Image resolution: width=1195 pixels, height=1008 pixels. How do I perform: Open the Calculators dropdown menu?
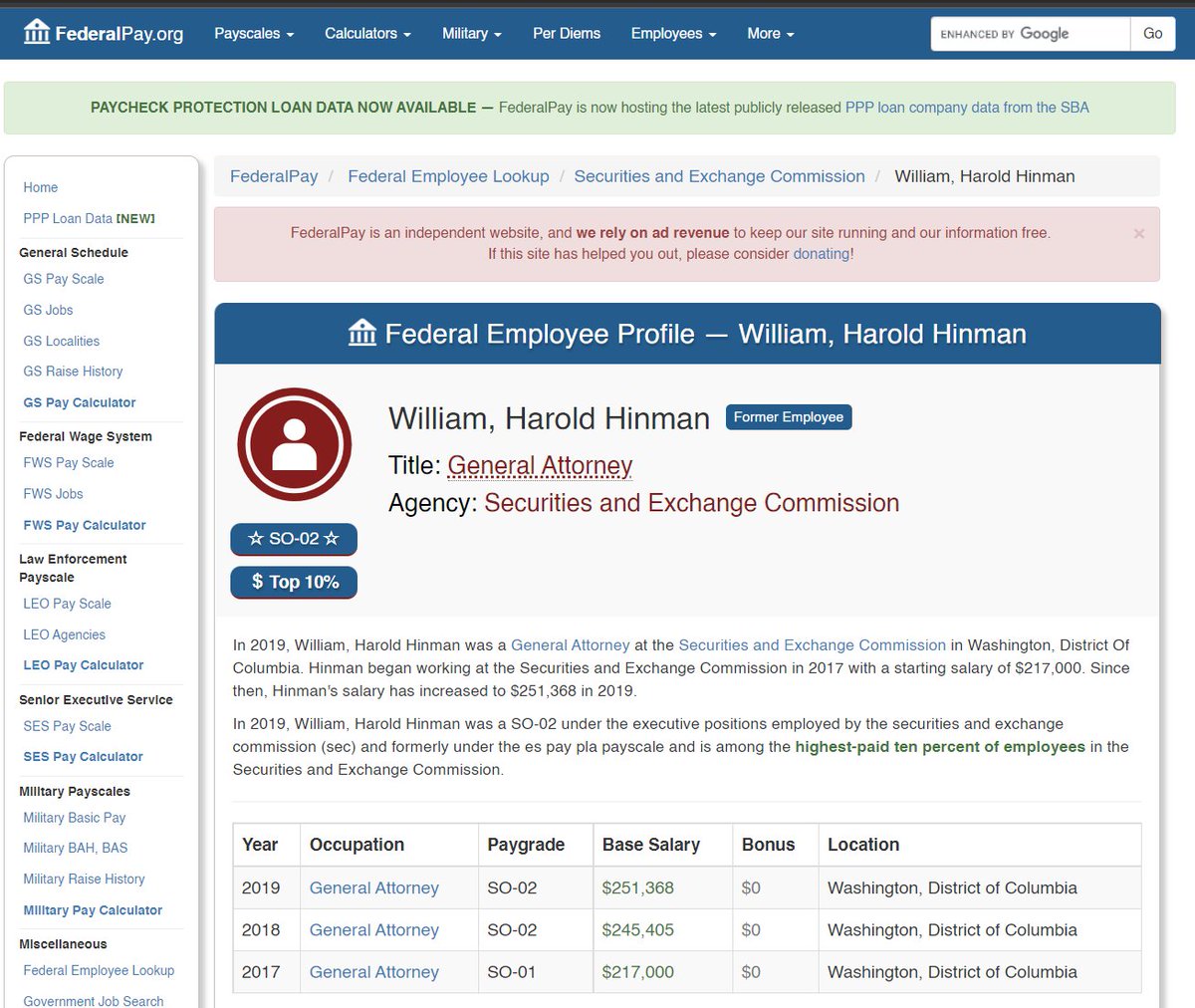(367, 33)
